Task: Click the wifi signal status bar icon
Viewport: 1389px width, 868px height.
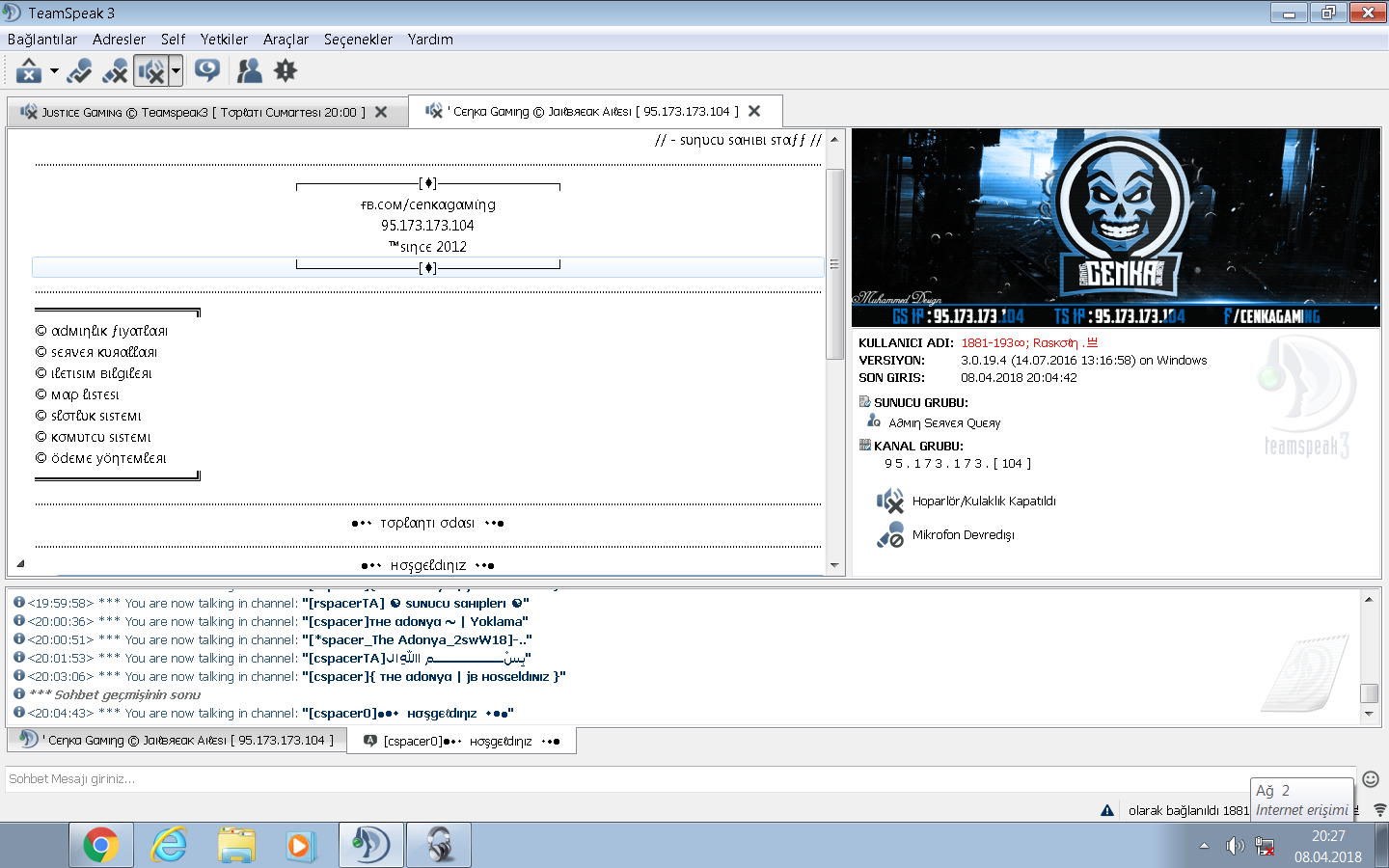Action: (x=1380, y=810)
